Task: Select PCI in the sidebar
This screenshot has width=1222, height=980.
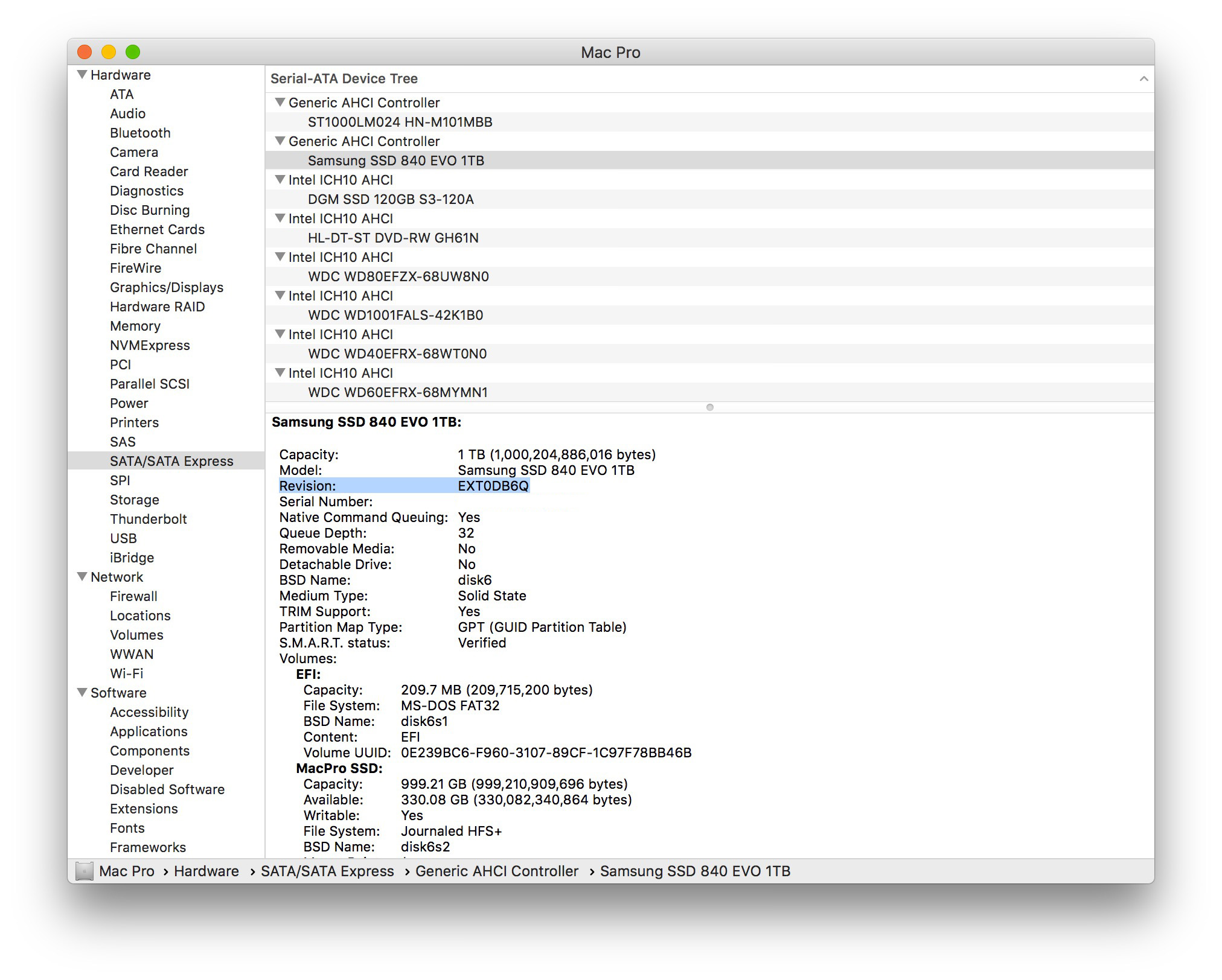Action: [121, 364]
